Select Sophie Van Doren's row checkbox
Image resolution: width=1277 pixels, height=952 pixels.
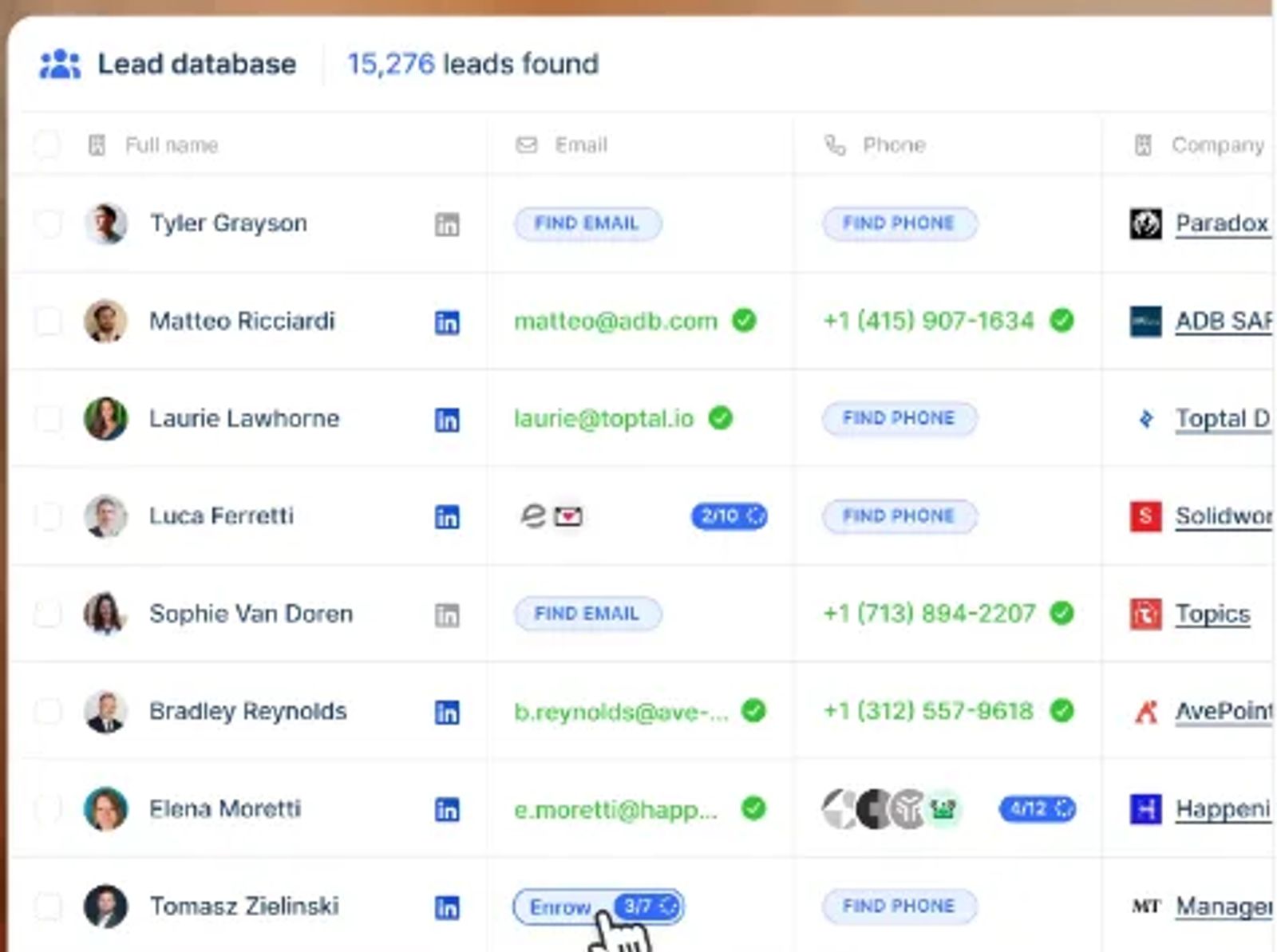[47, 614]
